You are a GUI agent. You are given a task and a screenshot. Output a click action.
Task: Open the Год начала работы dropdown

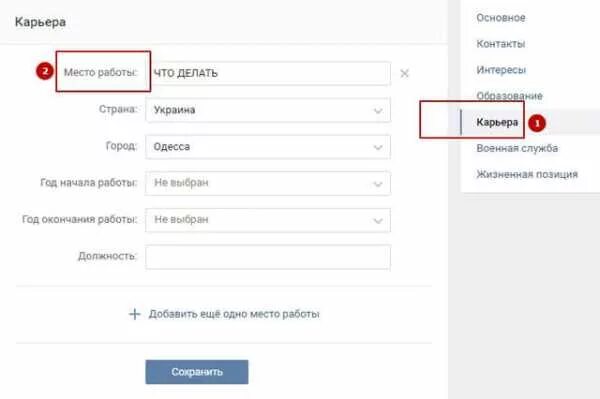(x=268, y=183)
